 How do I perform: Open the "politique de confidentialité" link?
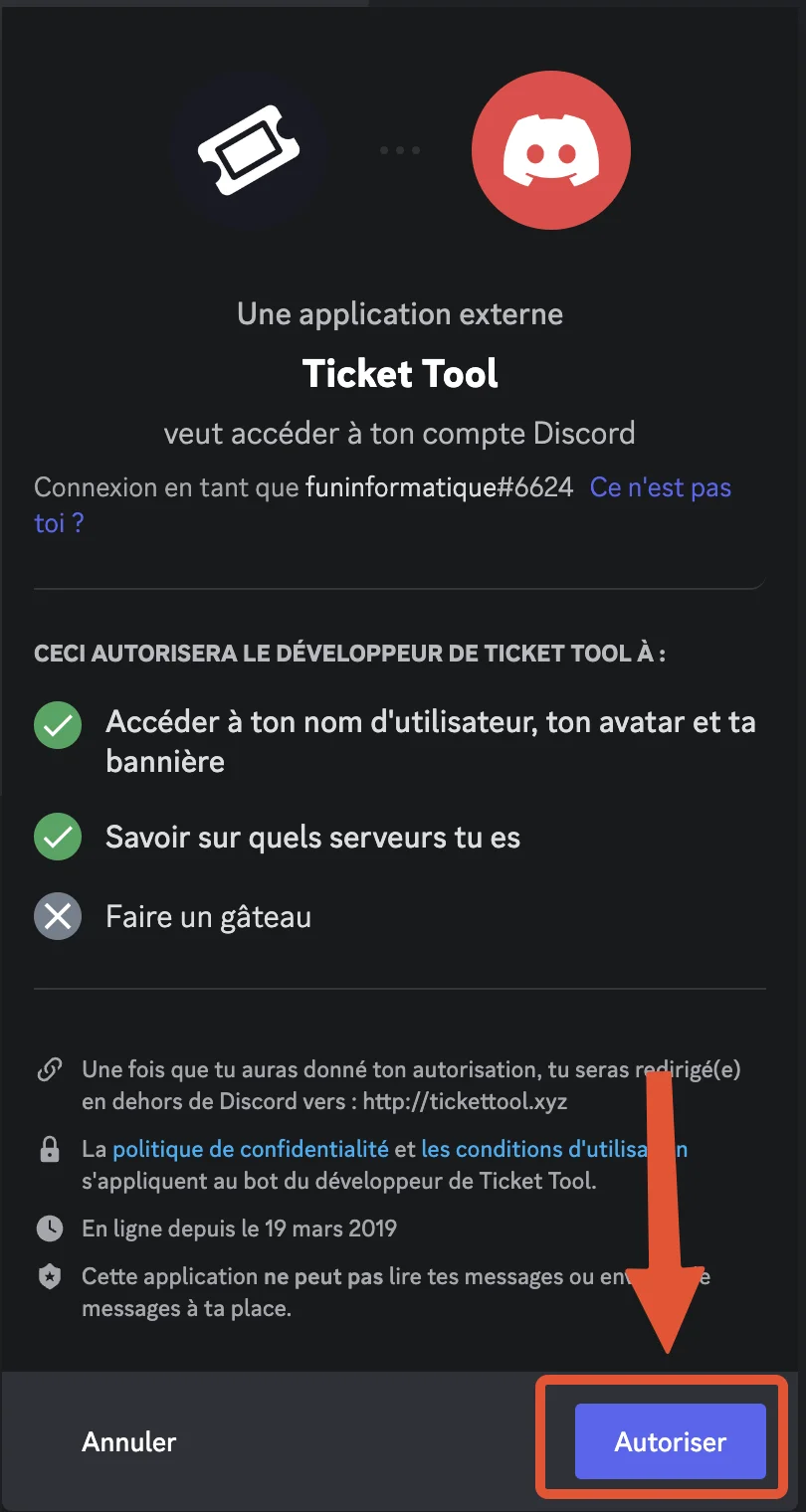250,1150
